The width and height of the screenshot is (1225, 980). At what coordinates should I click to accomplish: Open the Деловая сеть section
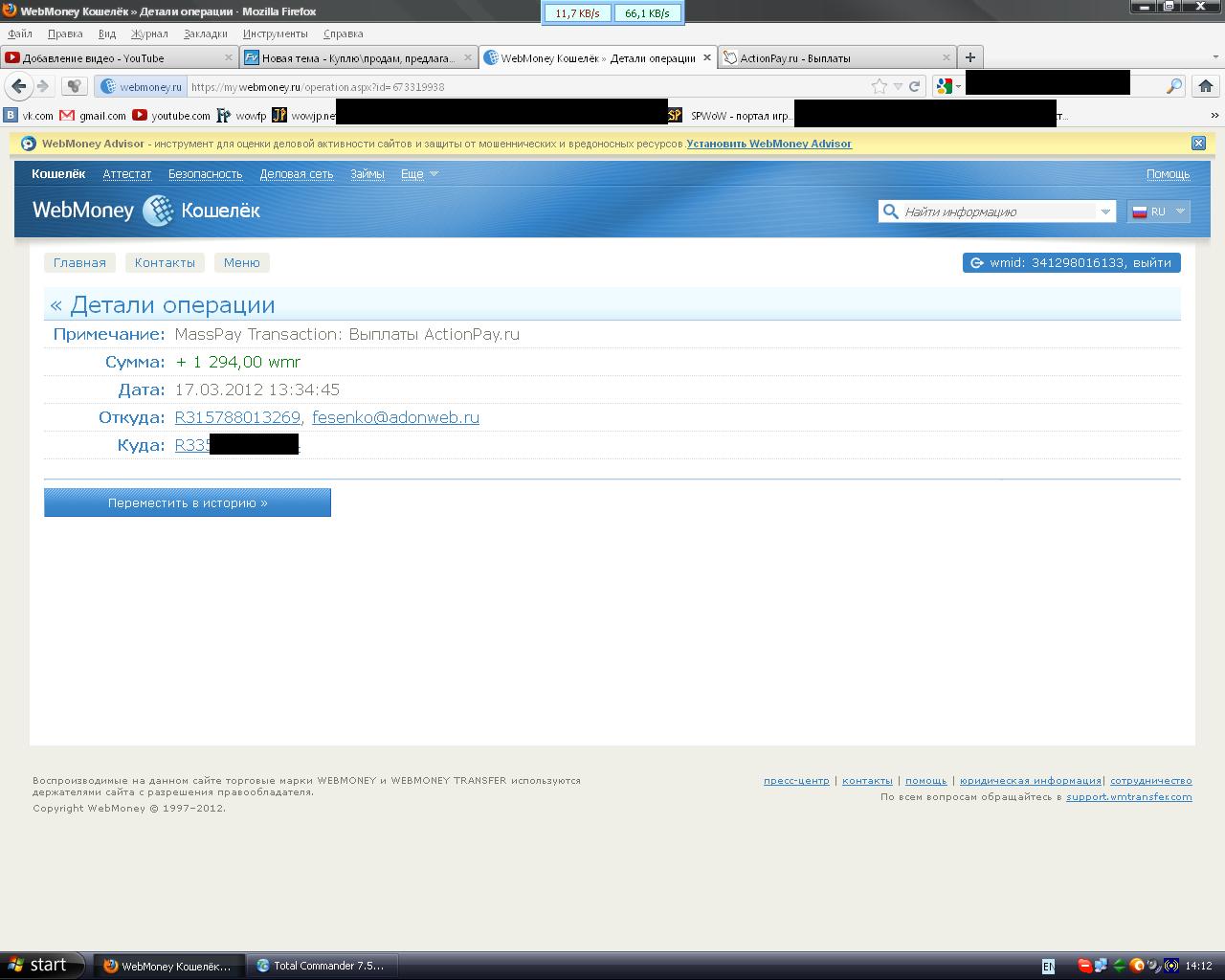tap(297, 173)
